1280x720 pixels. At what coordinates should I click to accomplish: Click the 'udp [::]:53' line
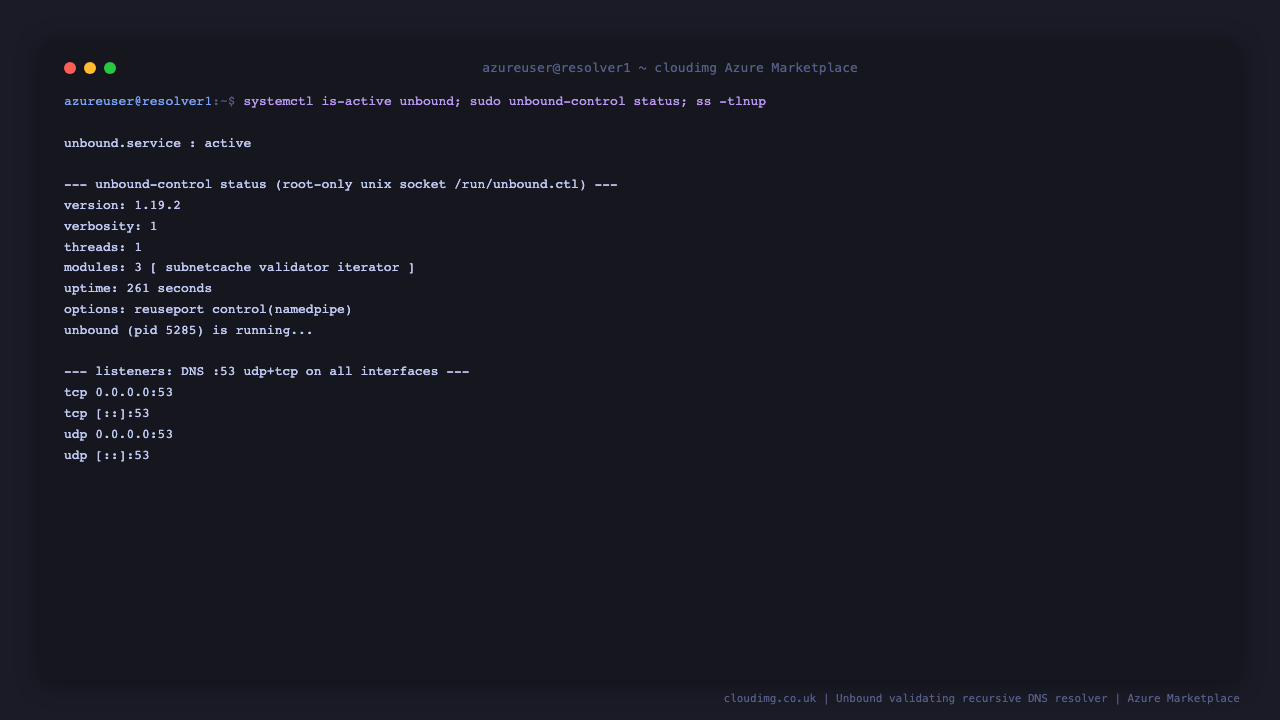107,455
